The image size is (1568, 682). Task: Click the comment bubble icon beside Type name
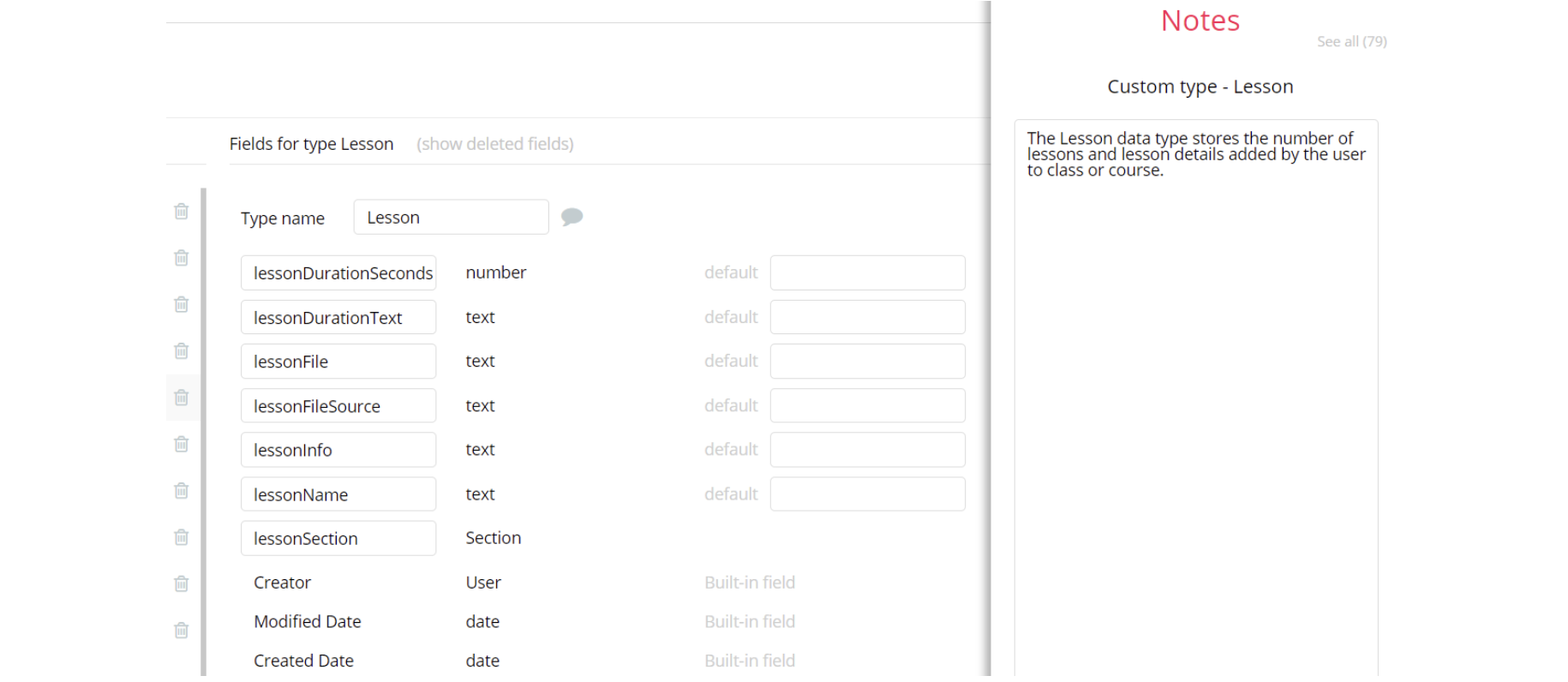click(572, 217)
